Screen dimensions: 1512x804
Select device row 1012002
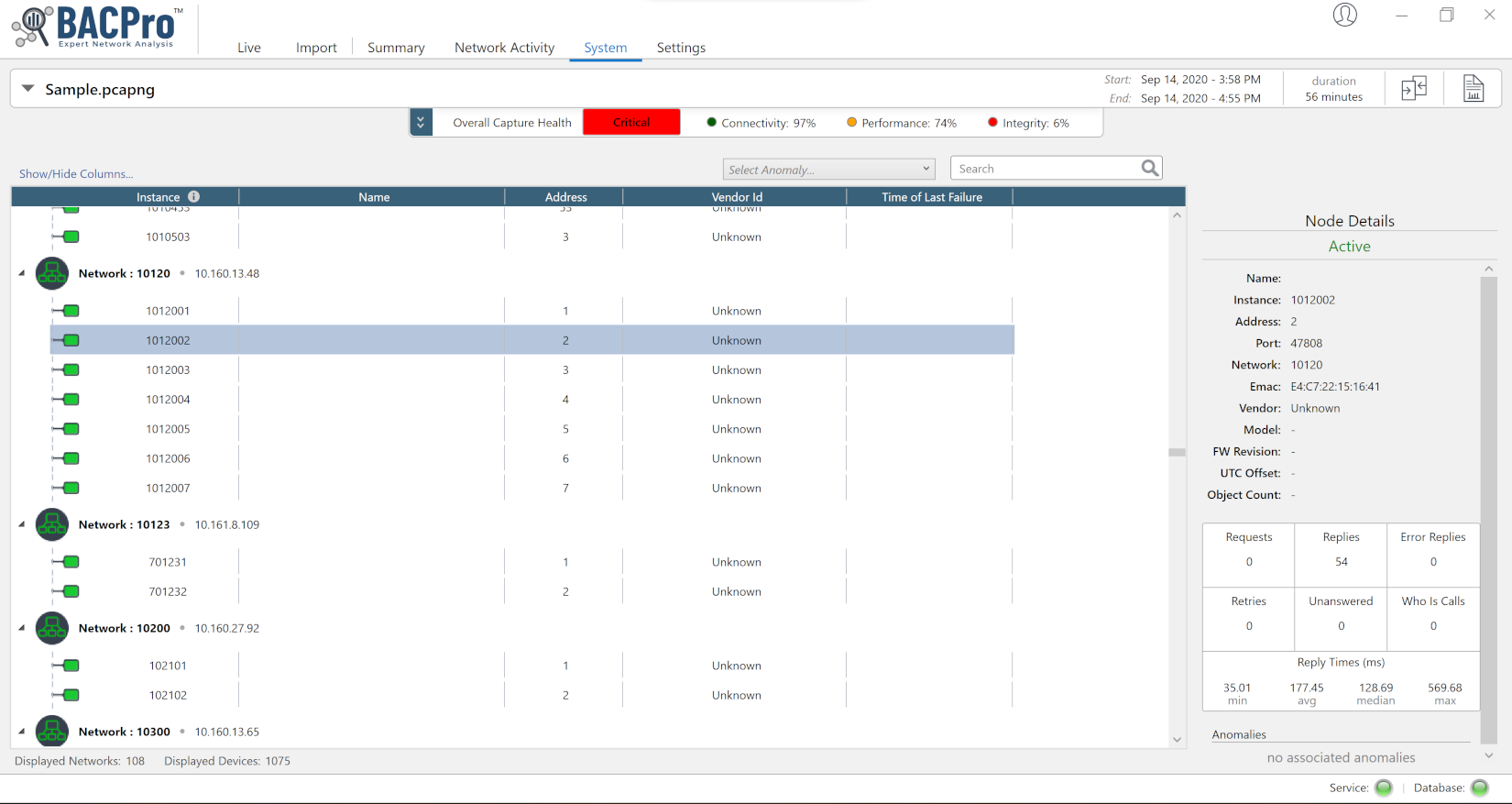point(532,340)
